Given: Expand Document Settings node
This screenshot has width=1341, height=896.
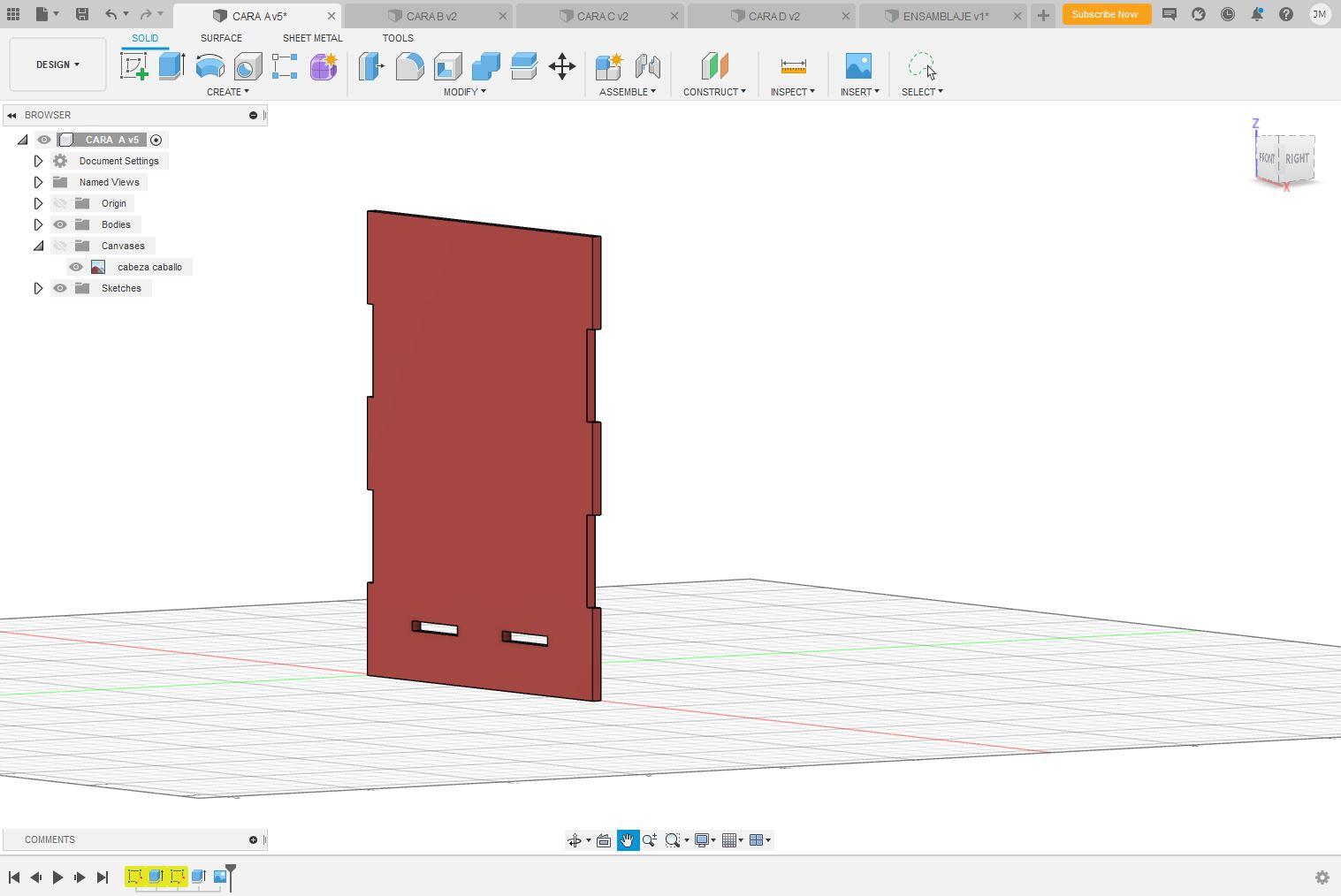Looking at the screenshot, I should pyautogui.click(x=38, y=161).
